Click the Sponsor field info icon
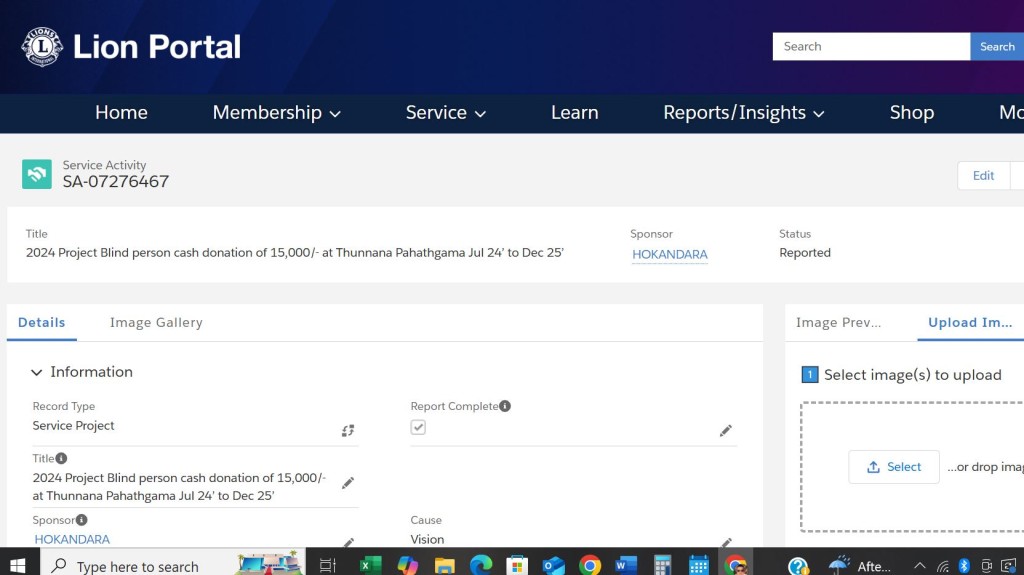The image size is (1024, 575). click(x=82, y=519)
